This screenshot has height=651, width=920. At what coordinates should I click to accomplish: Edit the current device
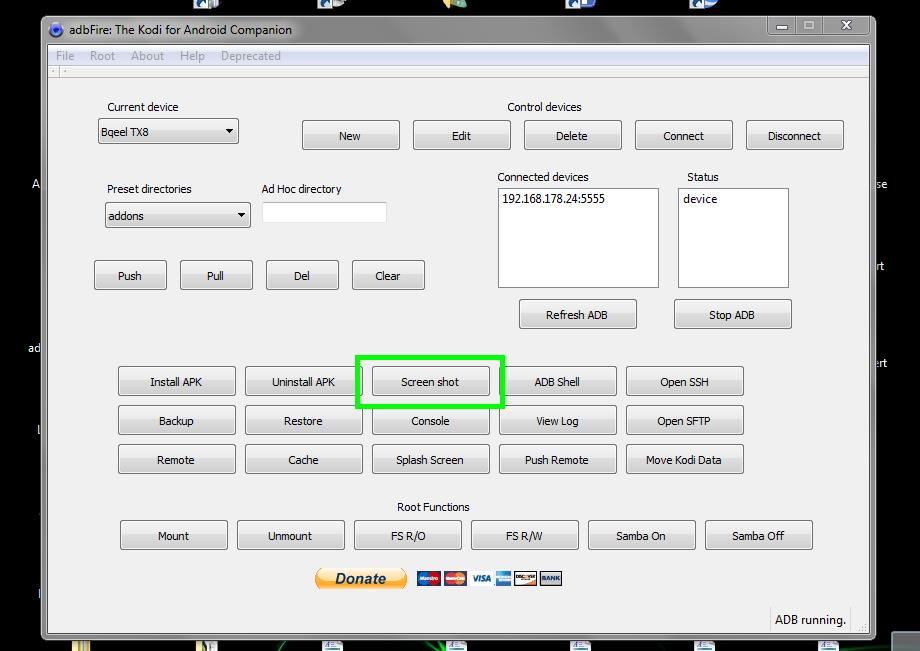461,135
